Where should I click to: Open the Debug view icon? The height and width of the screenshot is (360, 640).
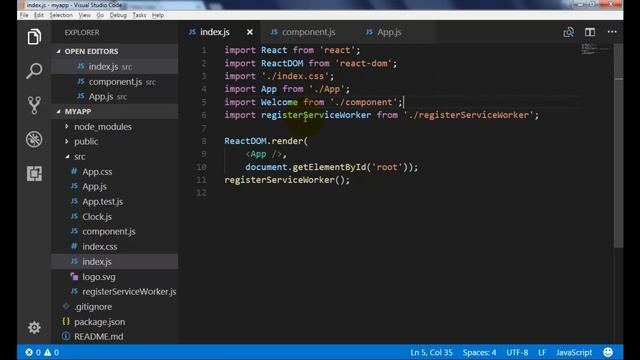click(x=34, y=139)
